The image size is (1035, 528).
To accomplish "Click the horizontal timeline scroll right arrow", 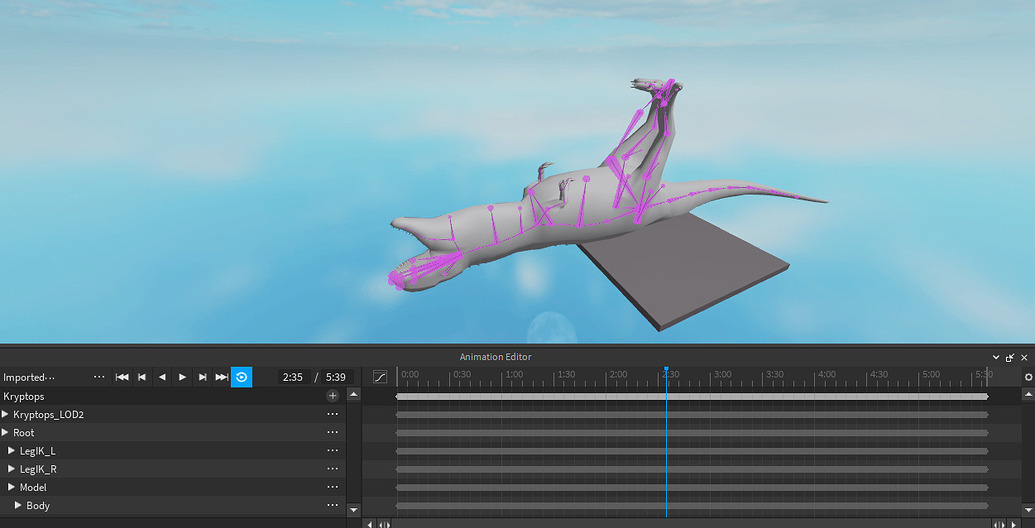I will 1015,524.
